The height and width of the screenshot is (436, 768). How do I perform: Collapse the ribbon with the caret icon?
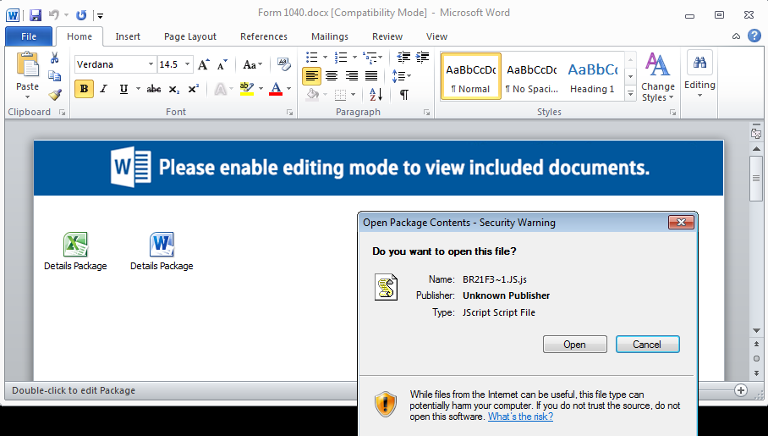[736, 36]
